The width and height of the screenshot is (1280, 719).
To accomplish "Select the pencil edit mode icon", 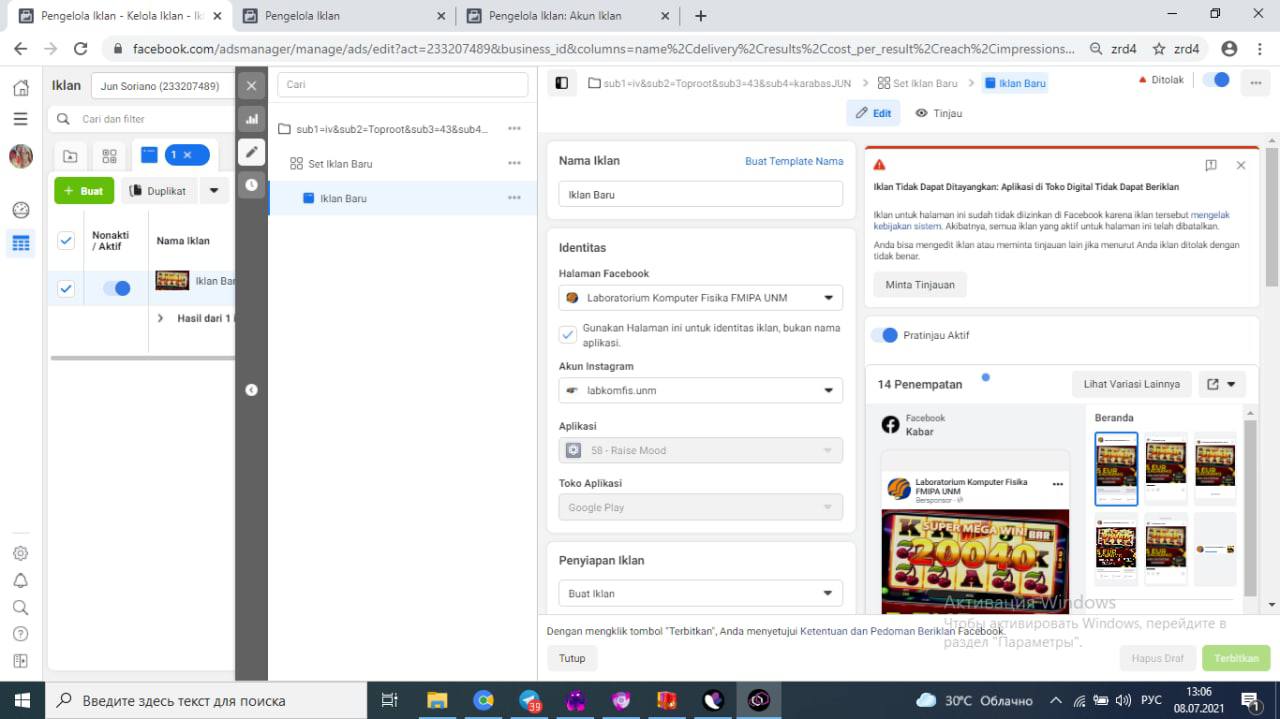I will tap(251, 152).
